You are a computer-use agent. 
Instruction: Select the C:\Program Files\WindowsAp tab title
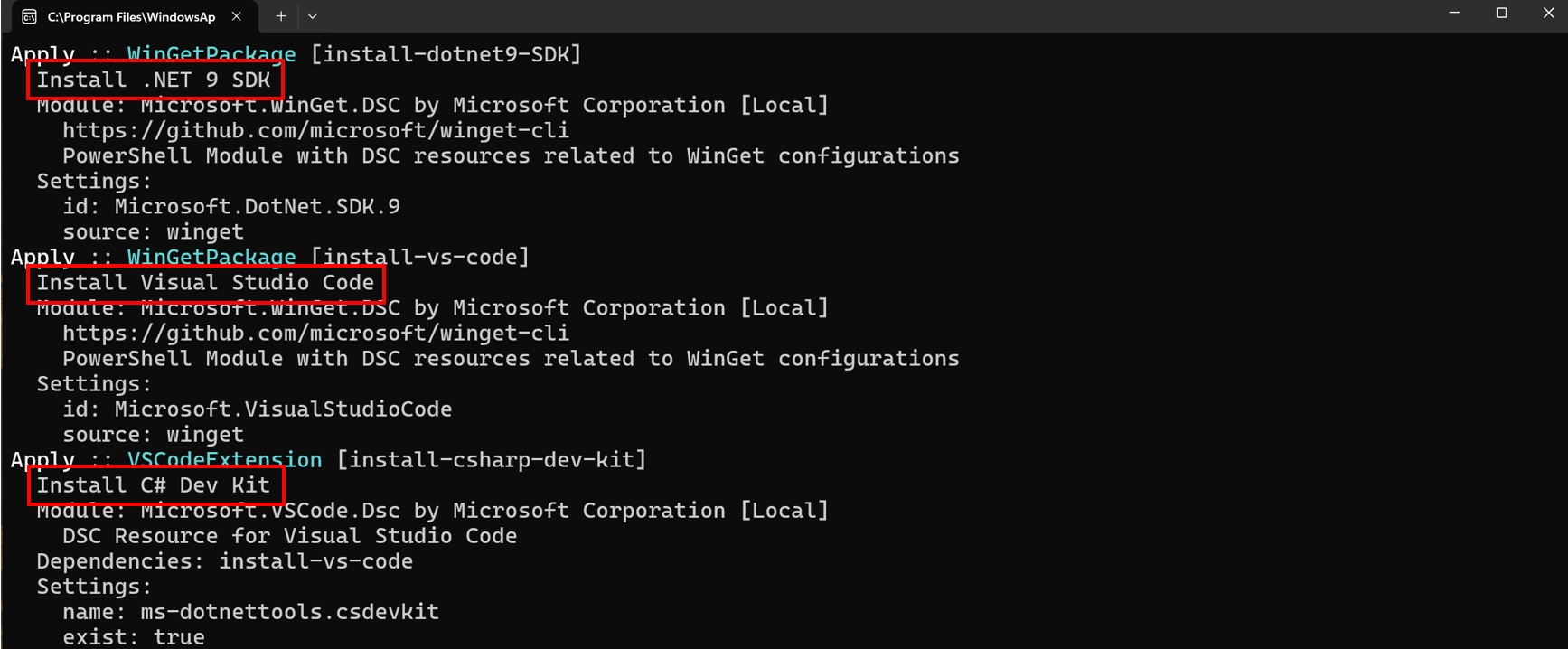click(x=131, y=16)
